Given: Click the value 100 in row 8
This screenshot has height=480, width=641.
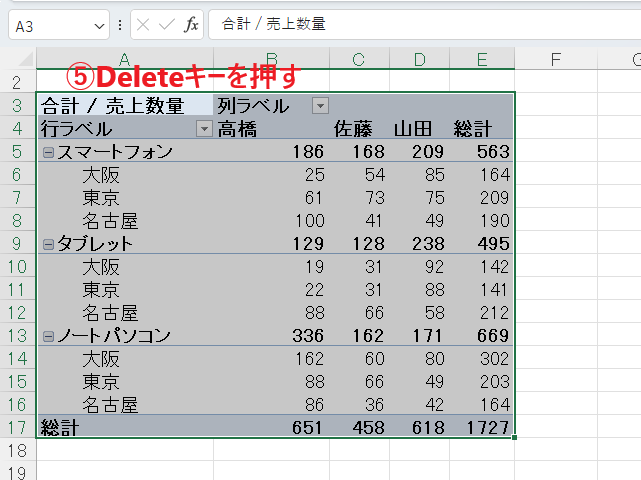Looking at the screenshot, I should tap(310, 221).
